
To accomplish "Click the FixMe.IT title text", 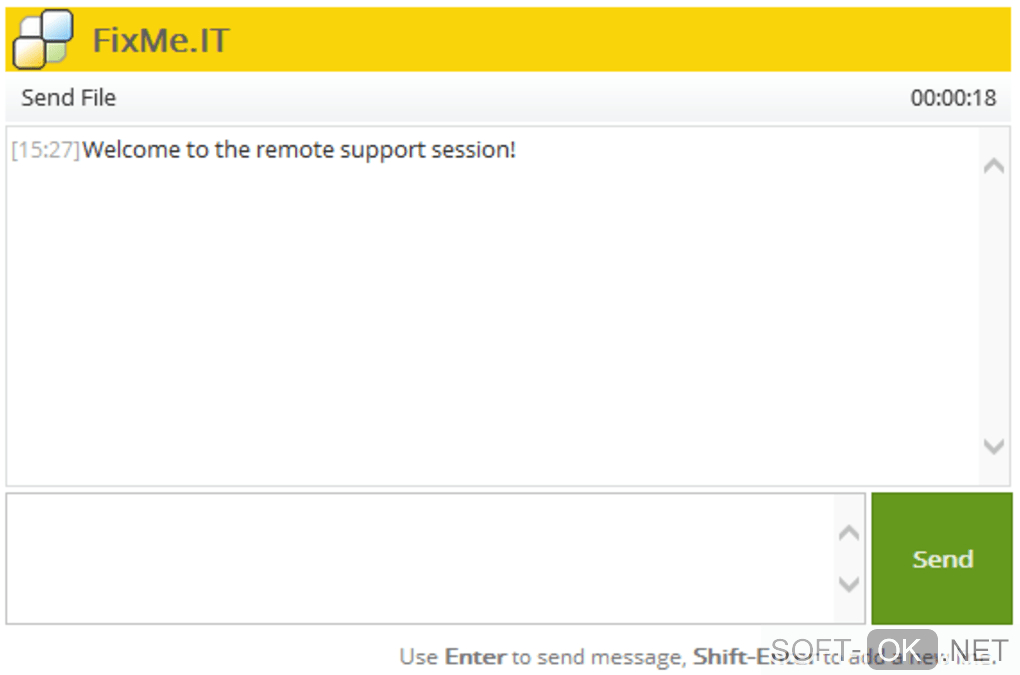I will point(161,40).
